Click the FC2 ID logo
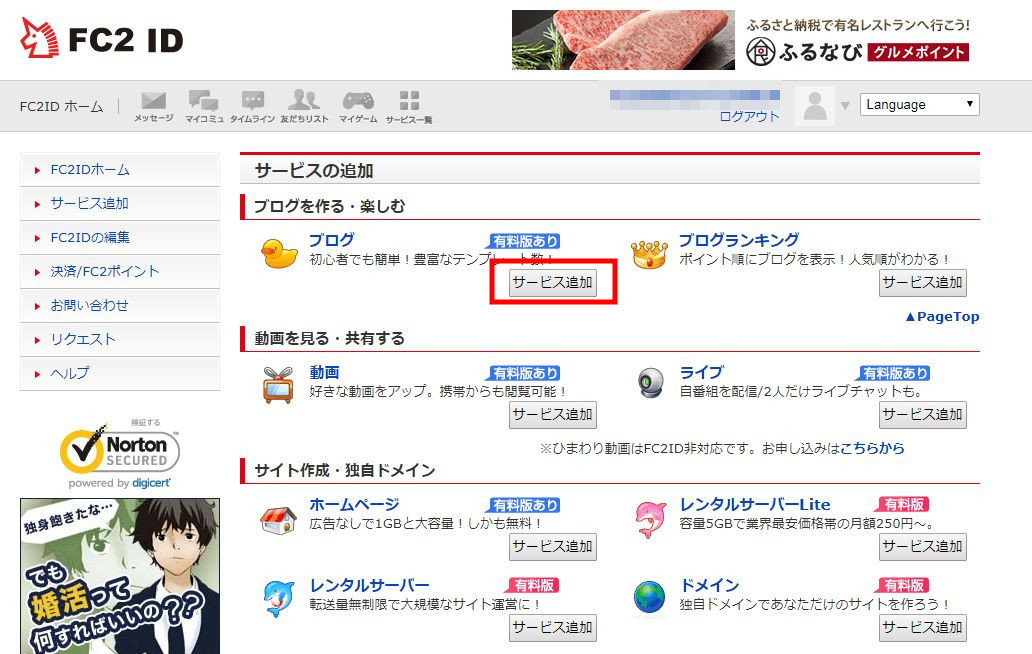1032x654 pixels. click(x=102, y=38)
